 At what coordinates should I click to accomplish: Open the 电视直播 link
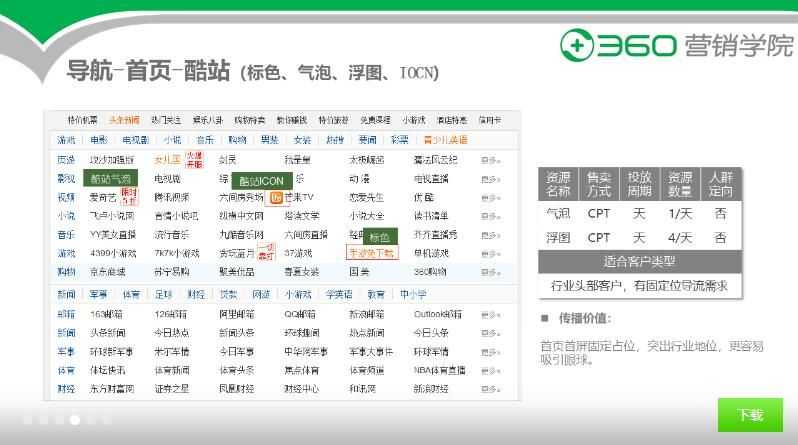point(431,179)
